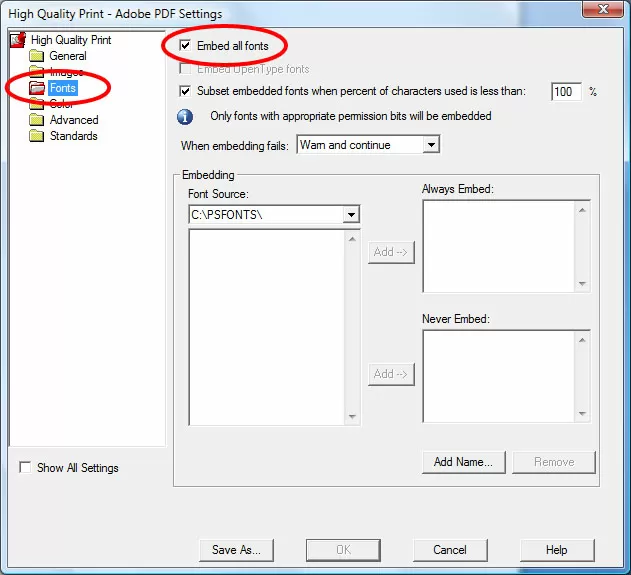Click the Save As... button
Screen dimensions: 631x575
pos(236,550)
